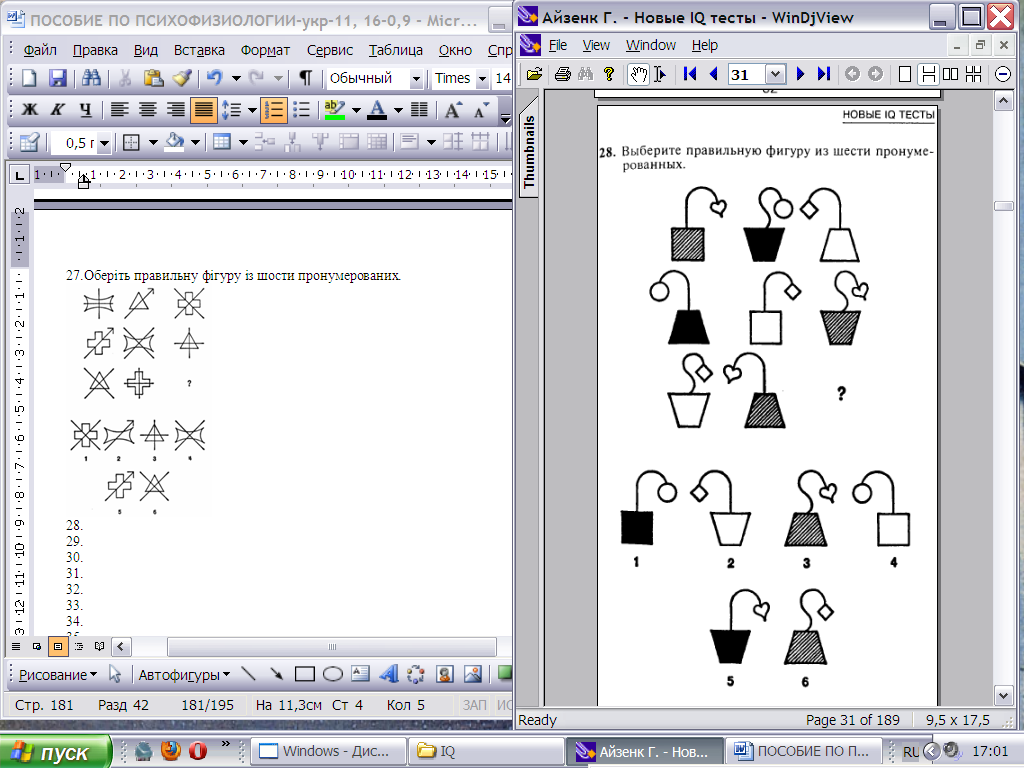Click the Insert Table icon

pos(222,142)
